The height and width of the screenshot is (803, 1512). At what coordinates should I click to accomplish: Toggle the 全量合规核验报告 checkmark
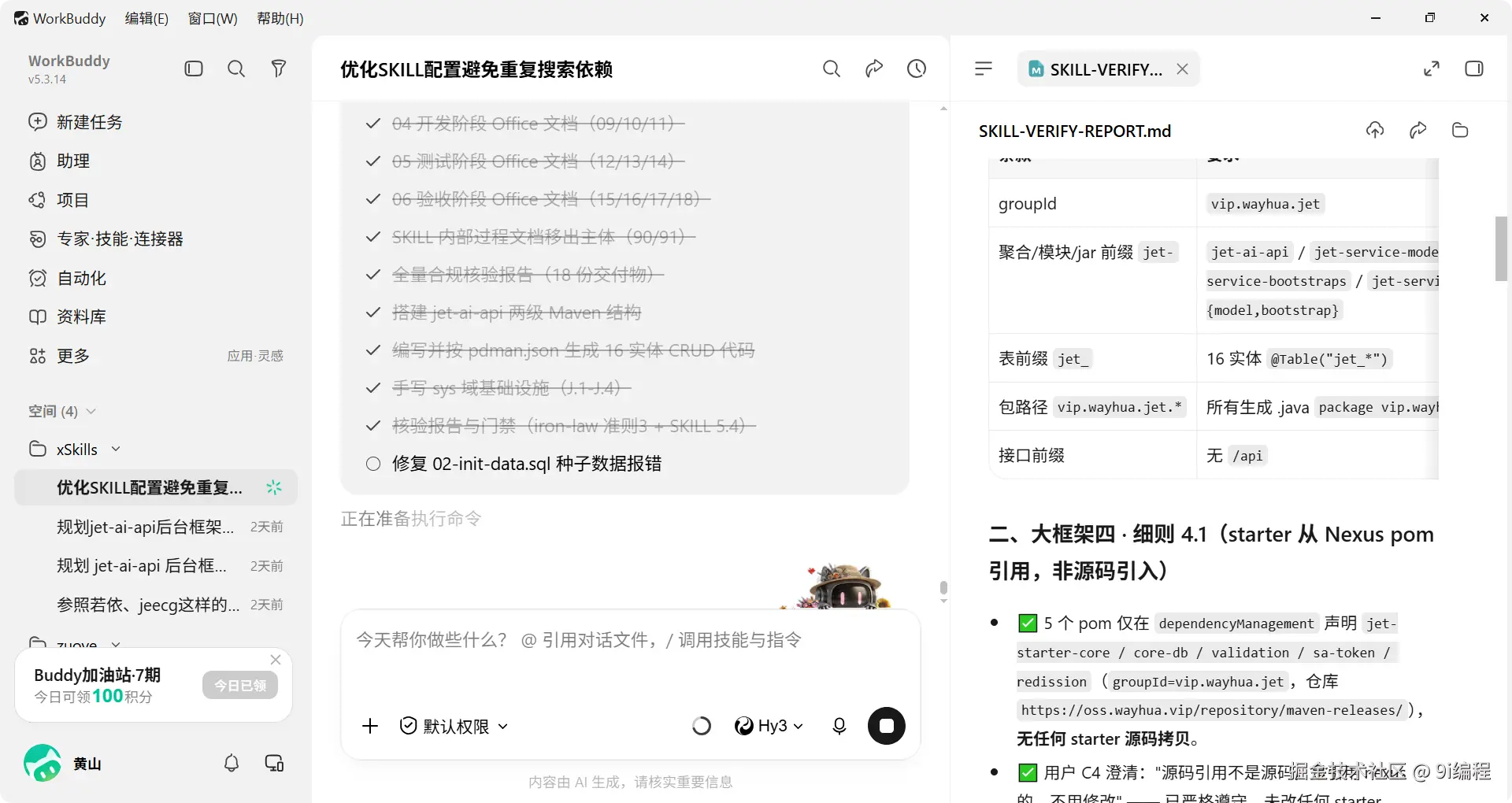[x=373, y=275]
